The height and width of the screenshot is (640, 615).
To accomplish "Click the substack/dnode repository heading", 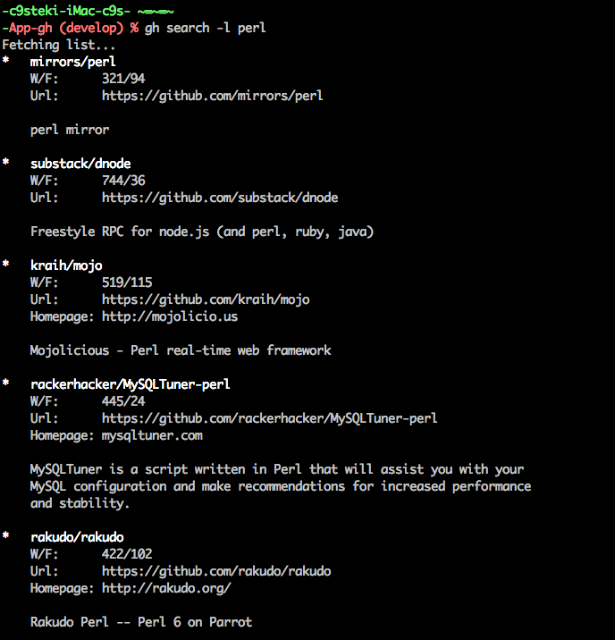I will 80,164.
